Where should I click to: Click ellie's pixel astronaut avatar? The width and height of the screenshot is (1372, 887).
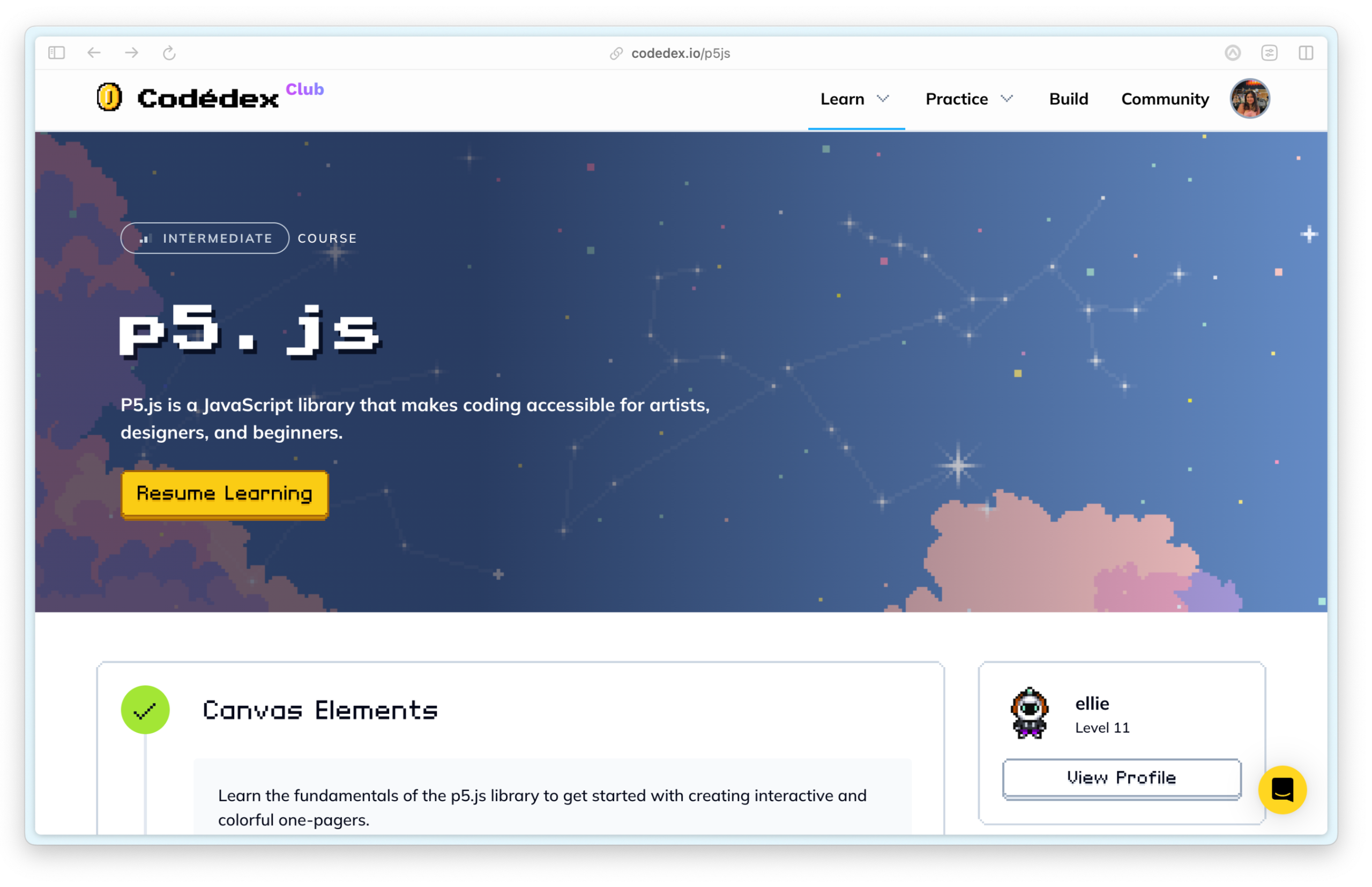click(1030, 713)
